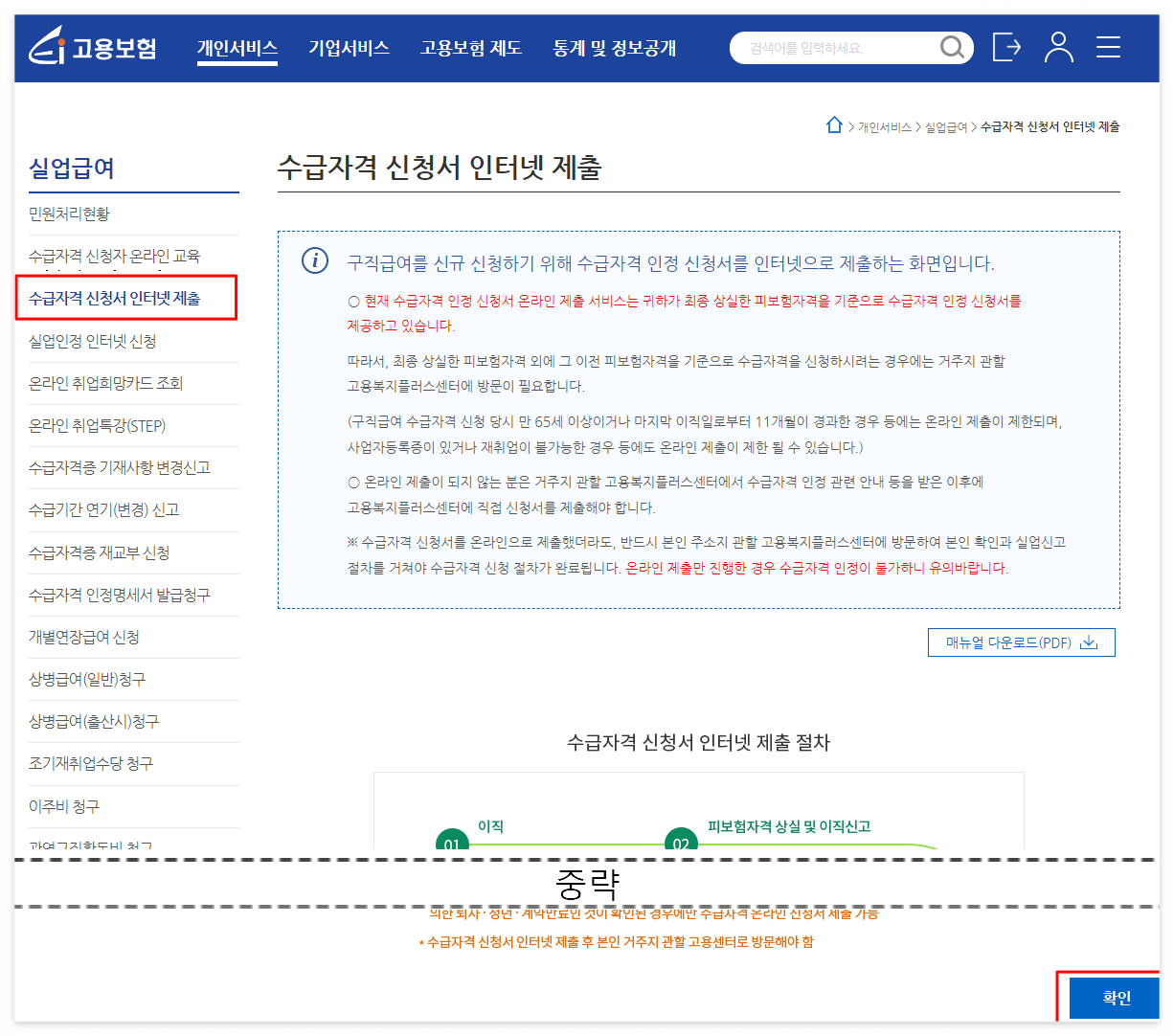Open 민원처리현황 from the sidebar

[x=71, y=214]
